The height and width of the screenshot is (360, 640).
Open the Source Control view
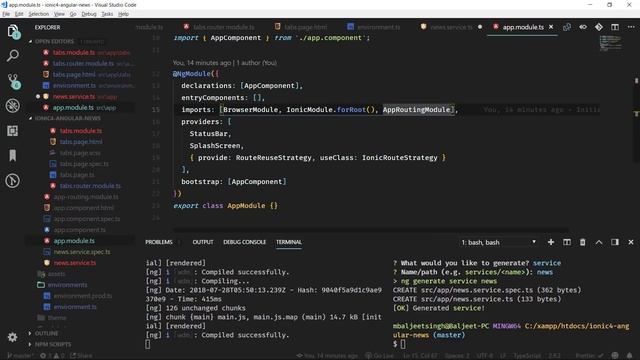(x=13, y=81)
